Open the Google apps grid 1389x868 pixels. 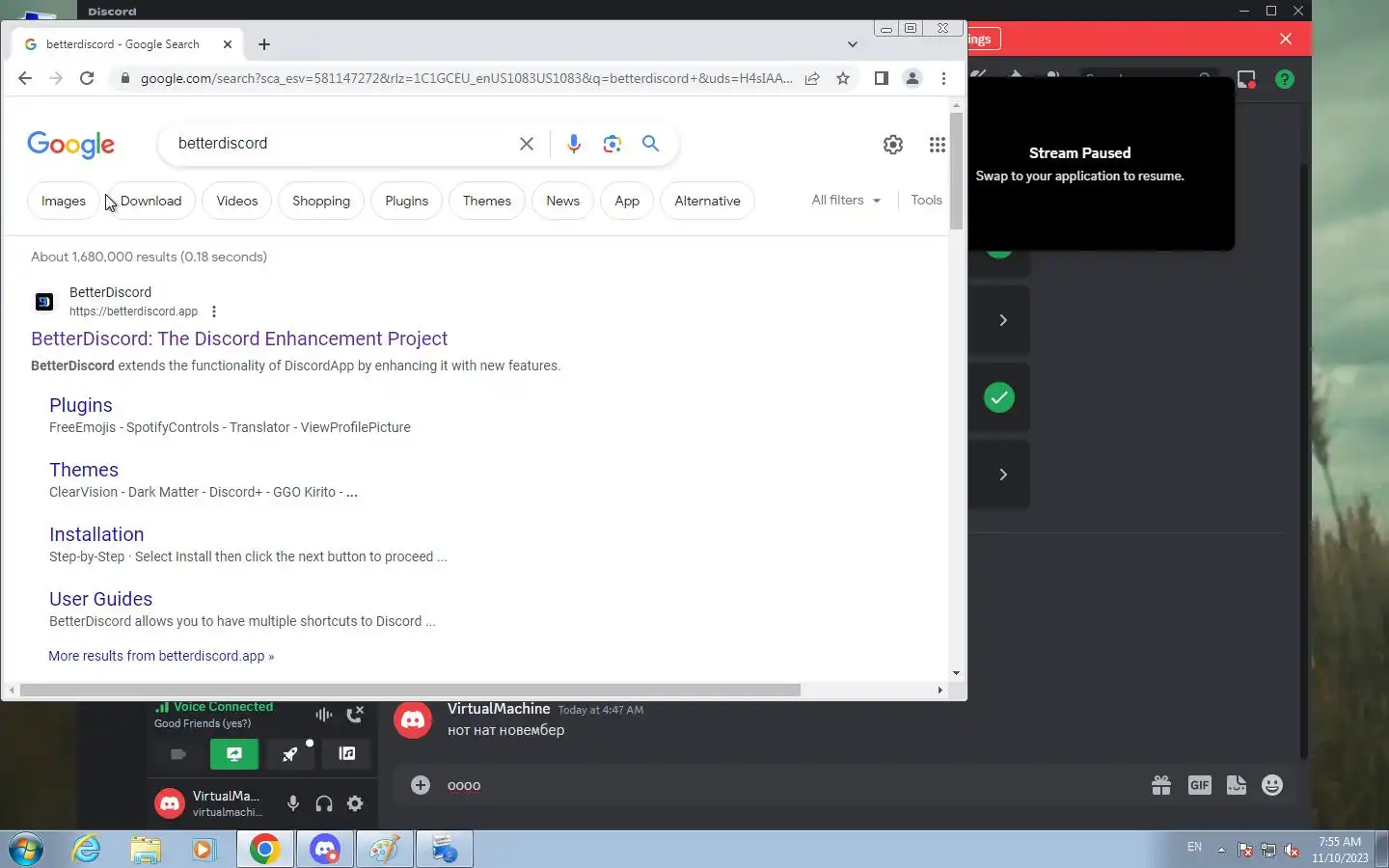pos(937,145)
